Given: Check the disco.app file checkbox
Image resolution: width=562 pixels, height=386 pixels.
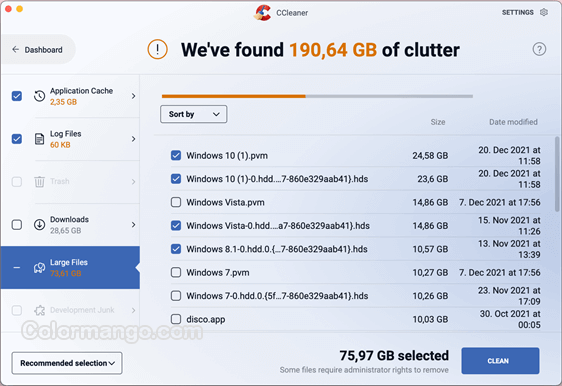Looking at the screenshot, I should tap(176, 319).
